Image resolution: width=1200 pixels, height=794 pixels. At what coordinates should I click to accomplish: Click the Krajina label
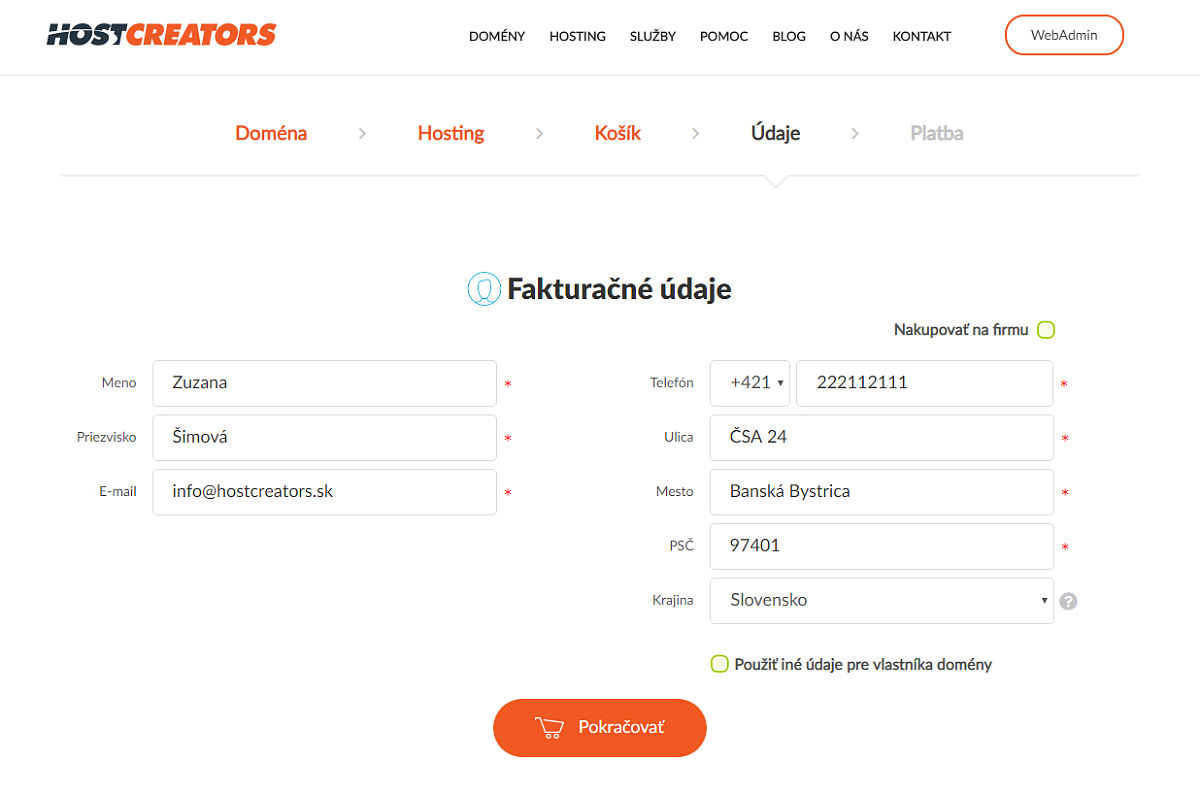tap(672, 601)
